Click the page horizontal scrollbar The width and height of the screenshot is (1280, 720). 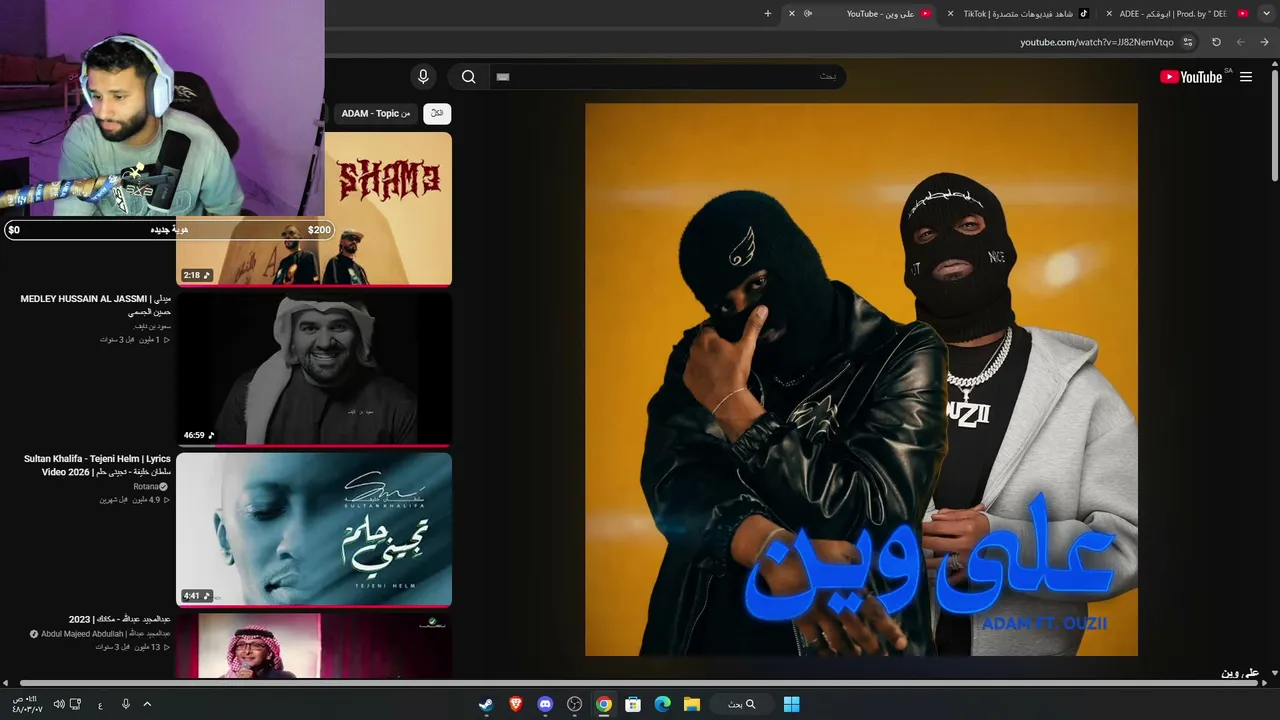click(x=640, y=683)
